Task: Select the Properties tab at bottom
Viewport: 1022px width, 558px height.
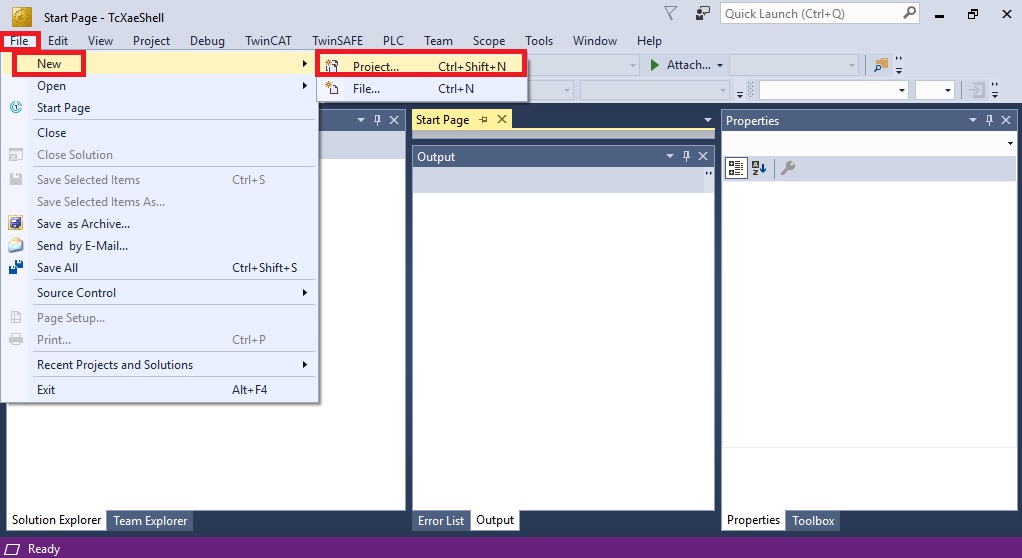Action: point(753,520)
